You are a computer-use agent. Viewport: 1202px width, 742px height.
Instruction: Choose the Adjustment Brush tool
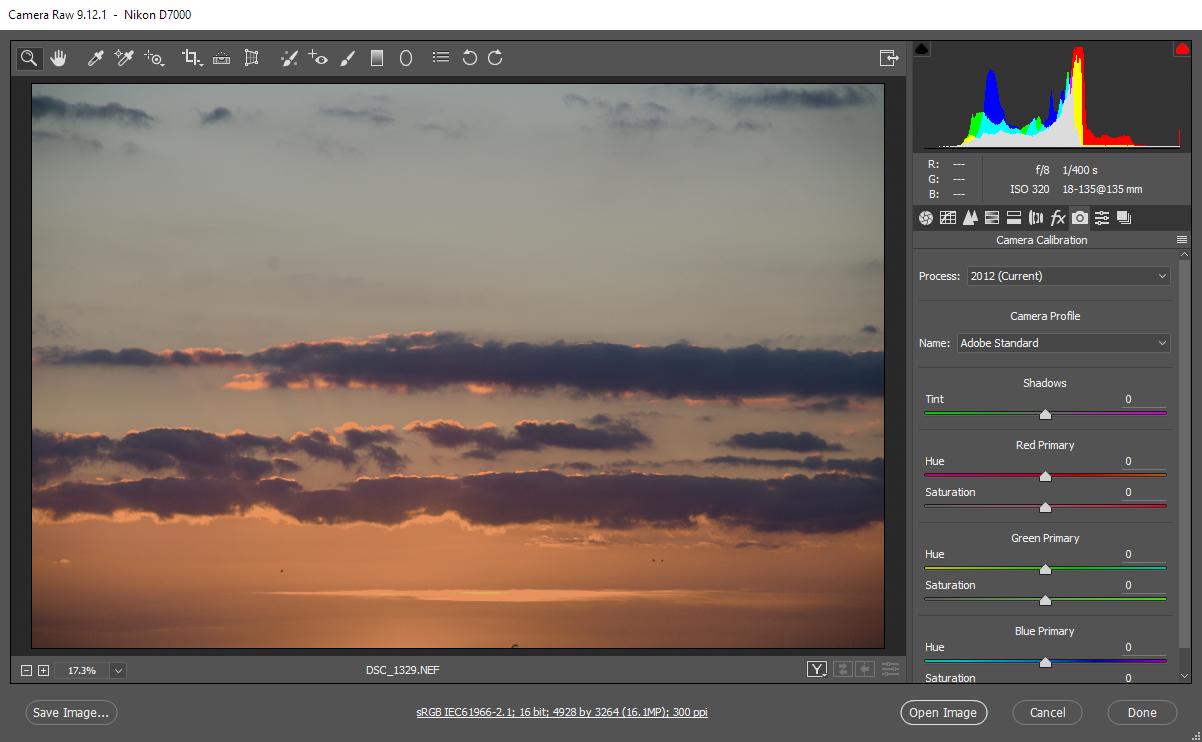tap(347, 58)
